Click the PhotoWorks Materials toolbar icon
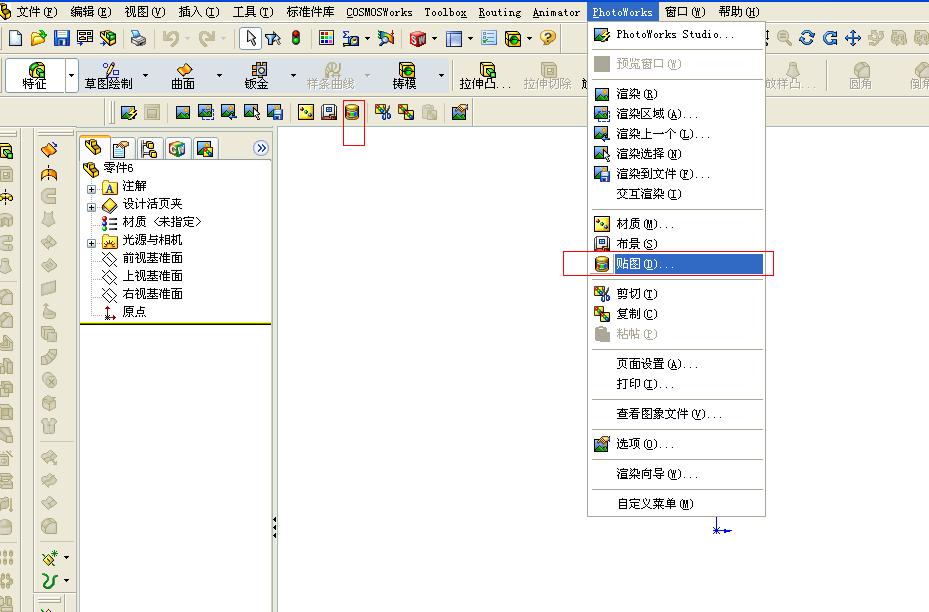929x612 pixels. (x=306, y=111)
